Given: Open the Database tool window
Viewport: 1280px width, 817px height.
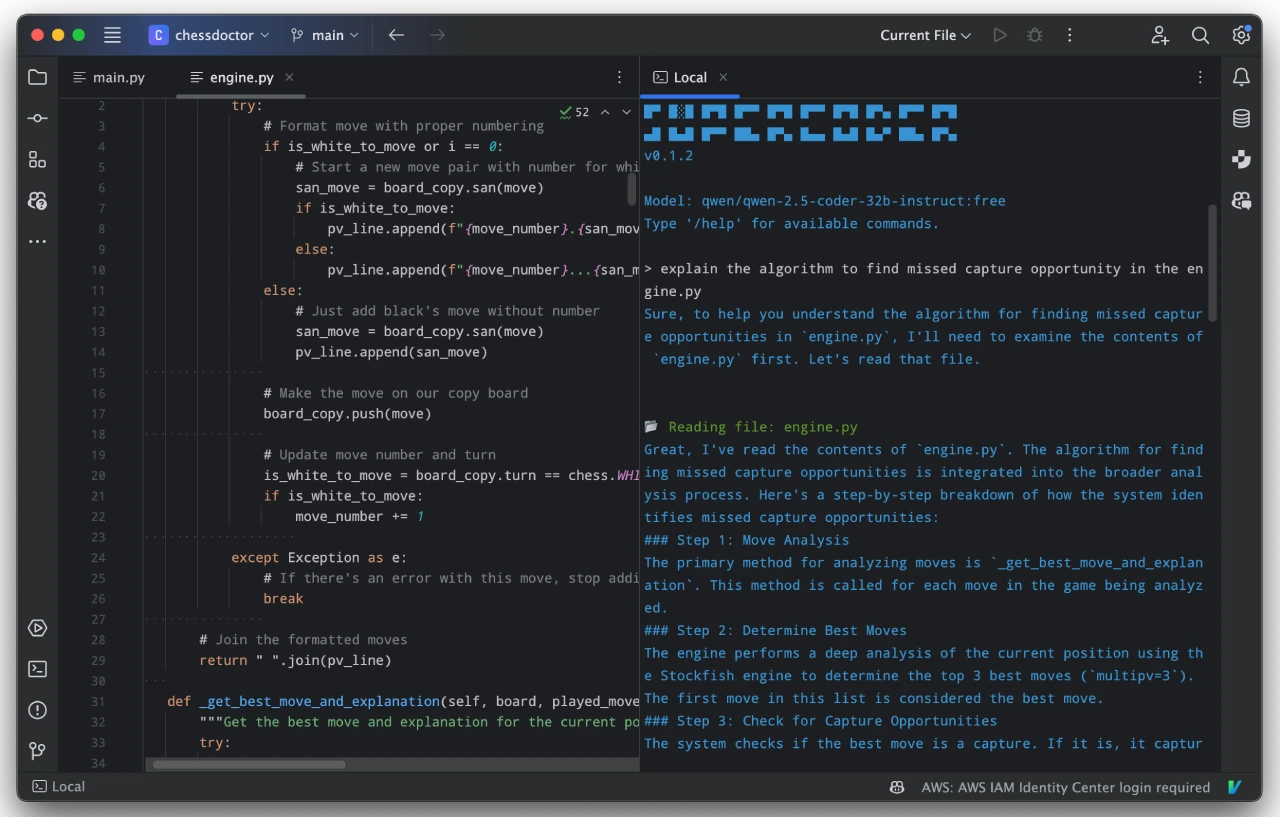Looking at the screenshot, I should click(x=1241, y=118).
